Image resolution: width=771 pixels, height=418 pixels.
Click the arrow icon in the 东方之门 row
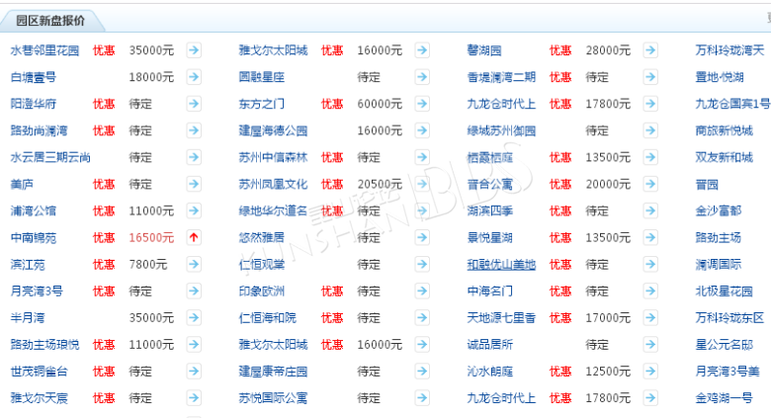(x=422, y=104)
